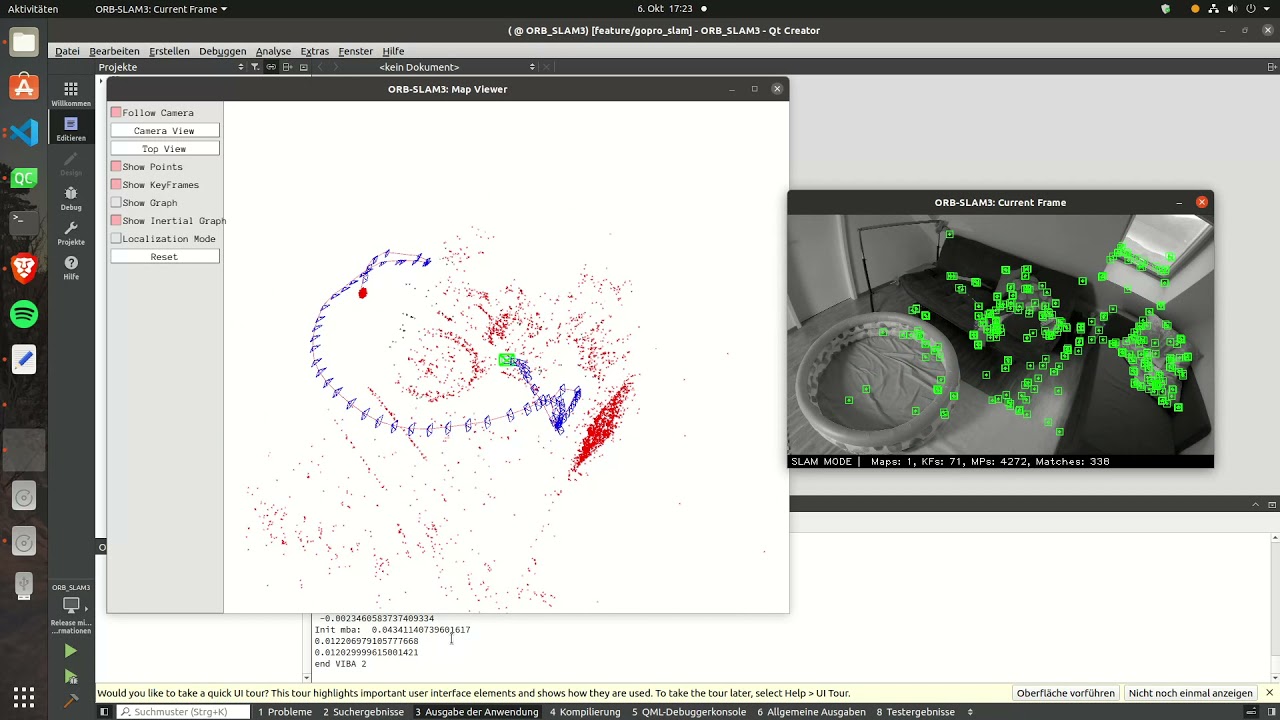
Task: Launch Visual Studio Code from dock
Action: click(24, 132)
